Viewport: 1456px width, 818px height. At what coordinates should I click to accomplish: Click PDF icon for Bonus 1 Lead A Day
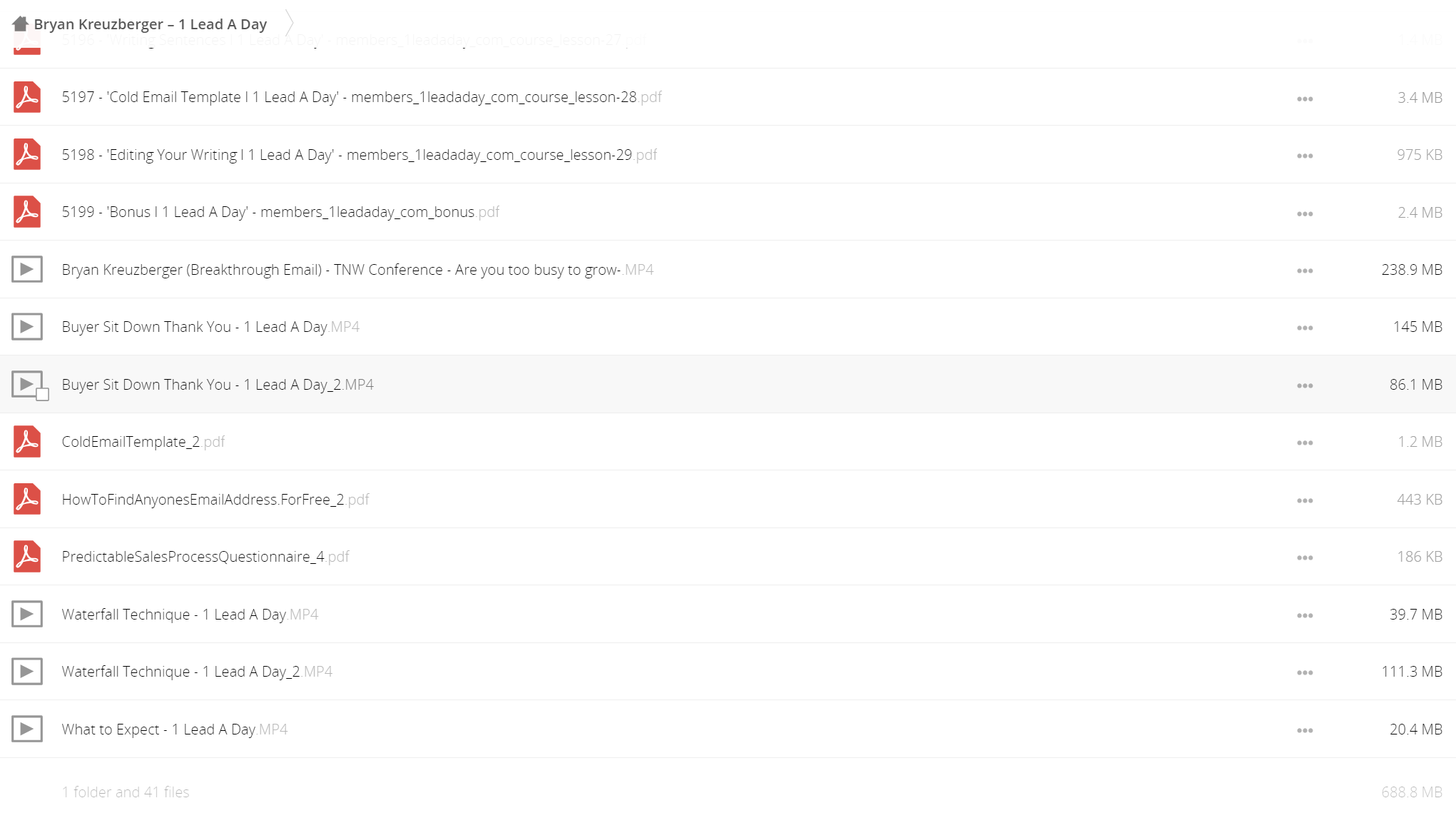[x=27, y=212]
